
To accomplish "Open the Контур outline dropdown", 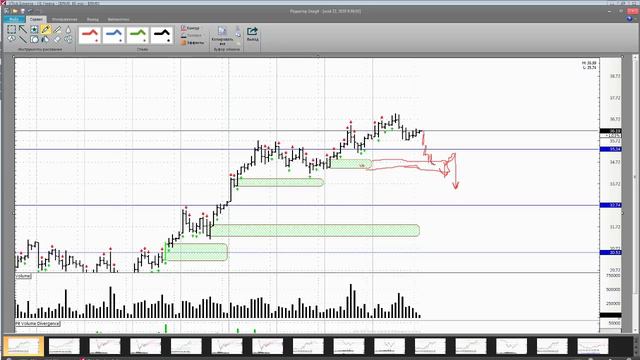I will point(190,28).
